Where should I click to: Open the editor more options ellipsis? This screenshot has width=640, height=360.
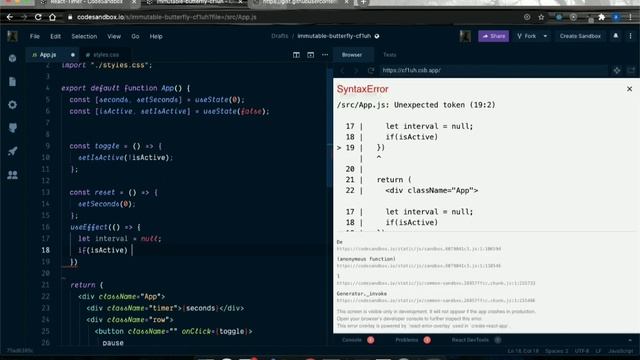pos(325,55)
